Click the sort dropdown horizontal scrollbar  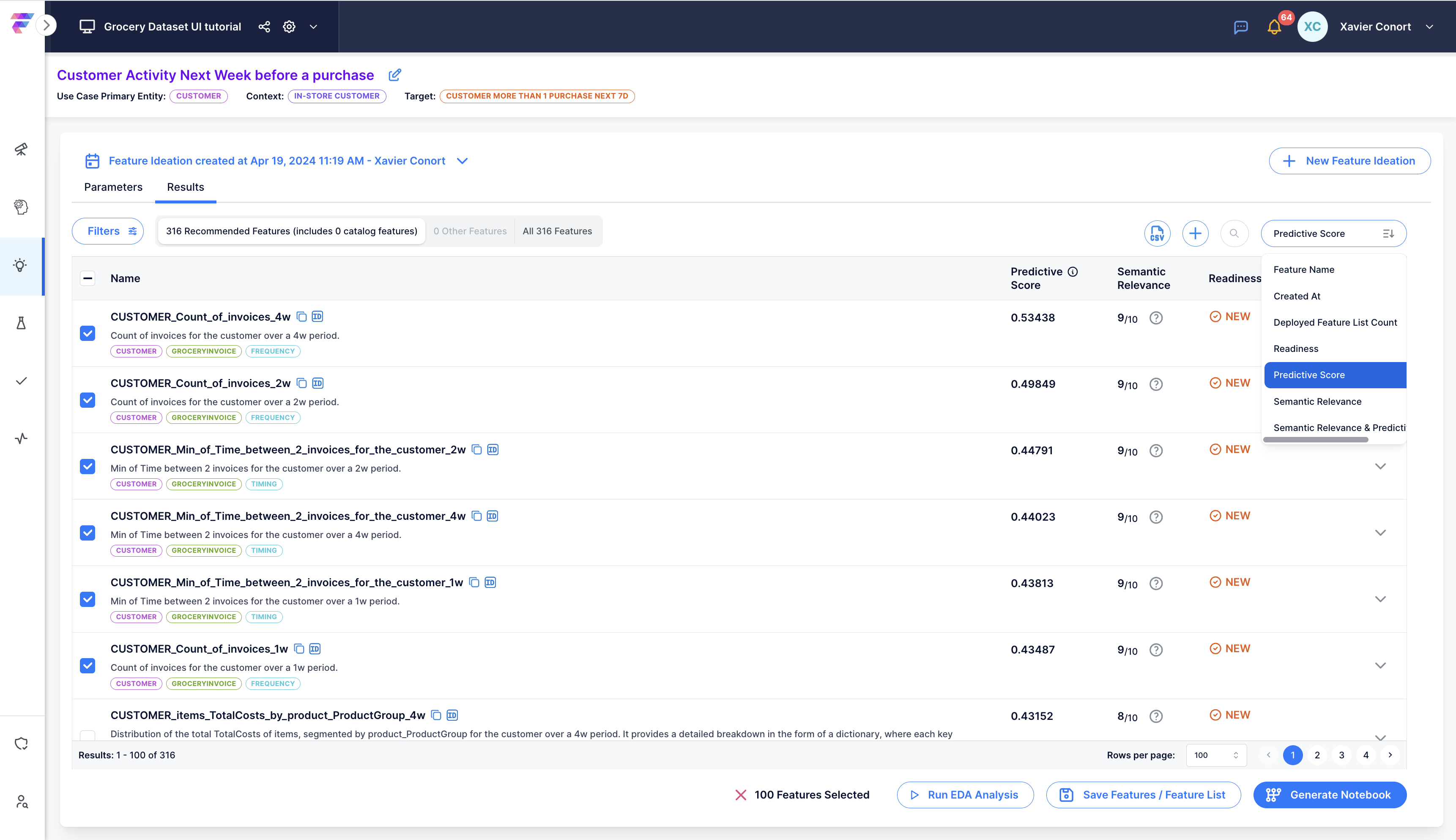pos(1315,439)
